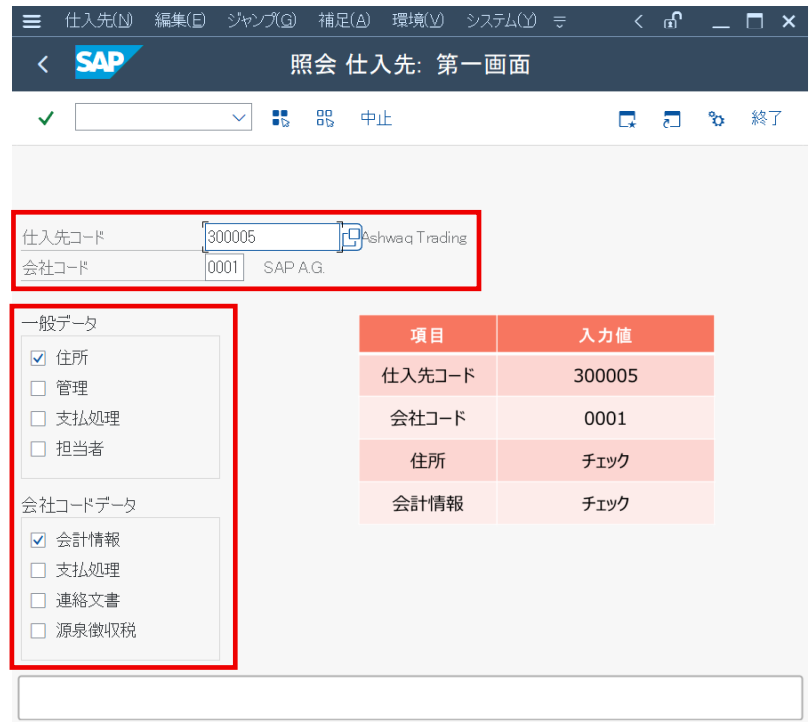Click the SAP logo
The image size is (810, 724).
click(108, 62)
